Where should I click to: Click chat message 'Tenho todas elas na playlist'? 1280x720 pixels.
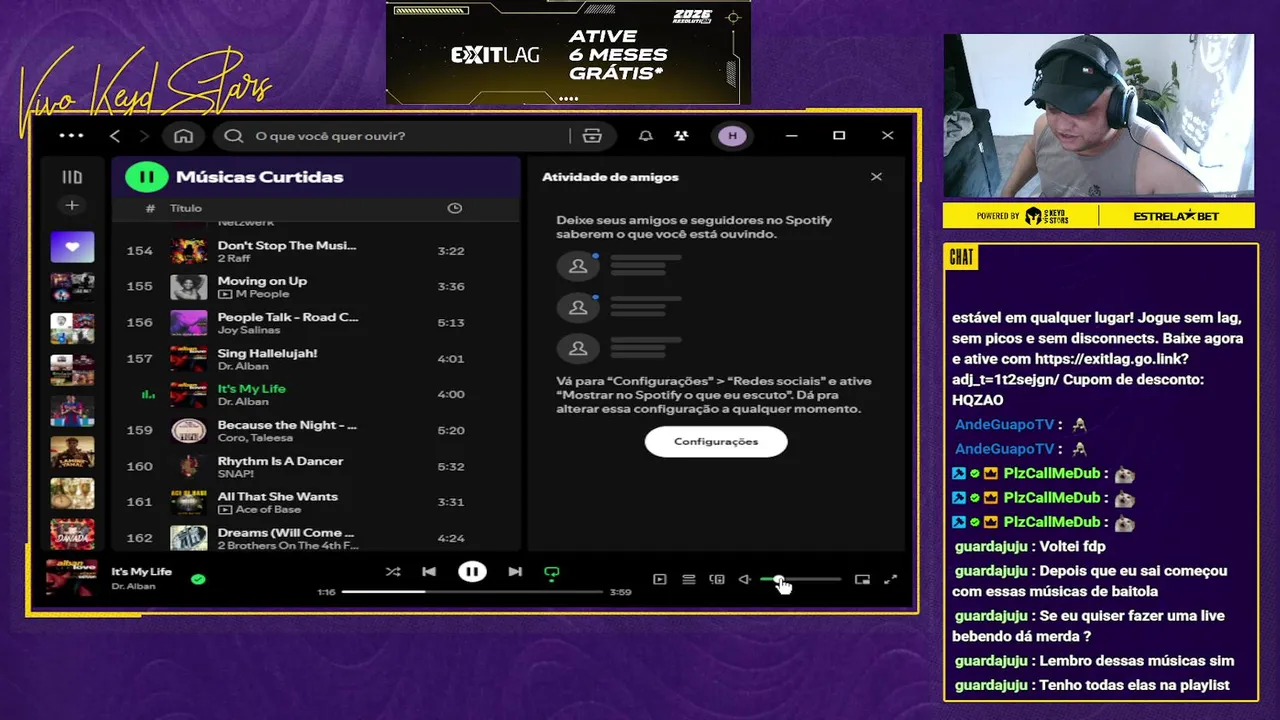[1134, 685]
